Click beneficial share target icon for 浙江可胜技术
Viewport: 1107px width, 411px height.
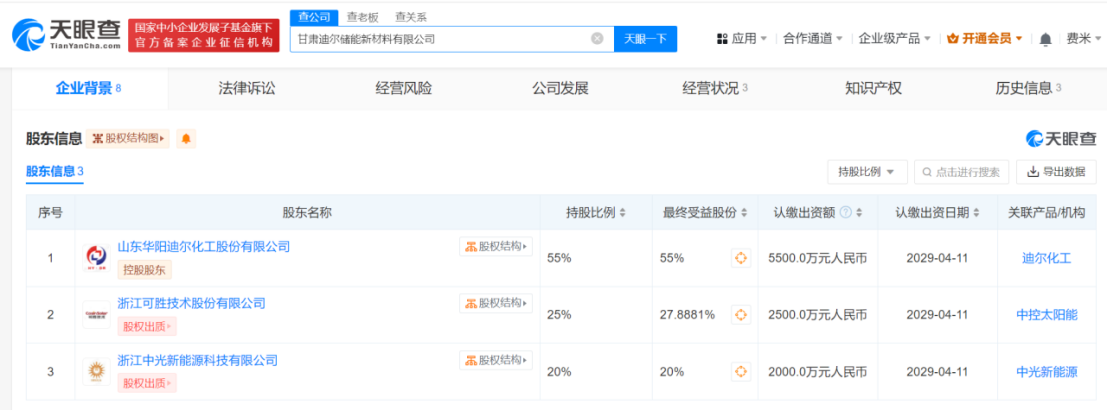tap(741, 315)
